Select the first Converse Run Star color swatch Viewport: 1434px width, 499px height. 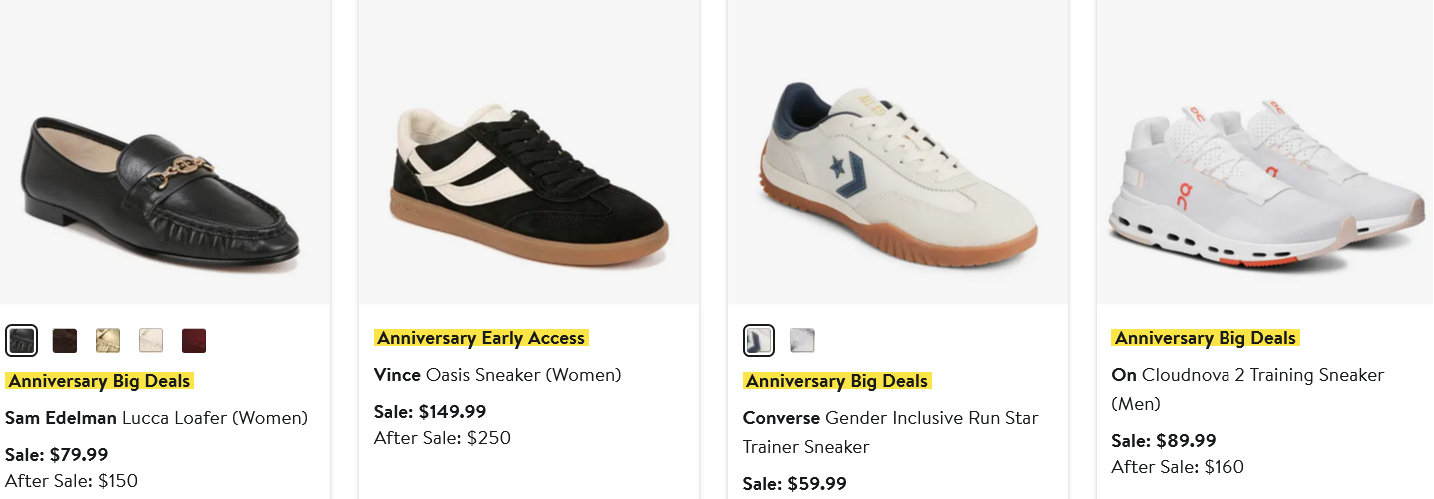tap(759, 341)
